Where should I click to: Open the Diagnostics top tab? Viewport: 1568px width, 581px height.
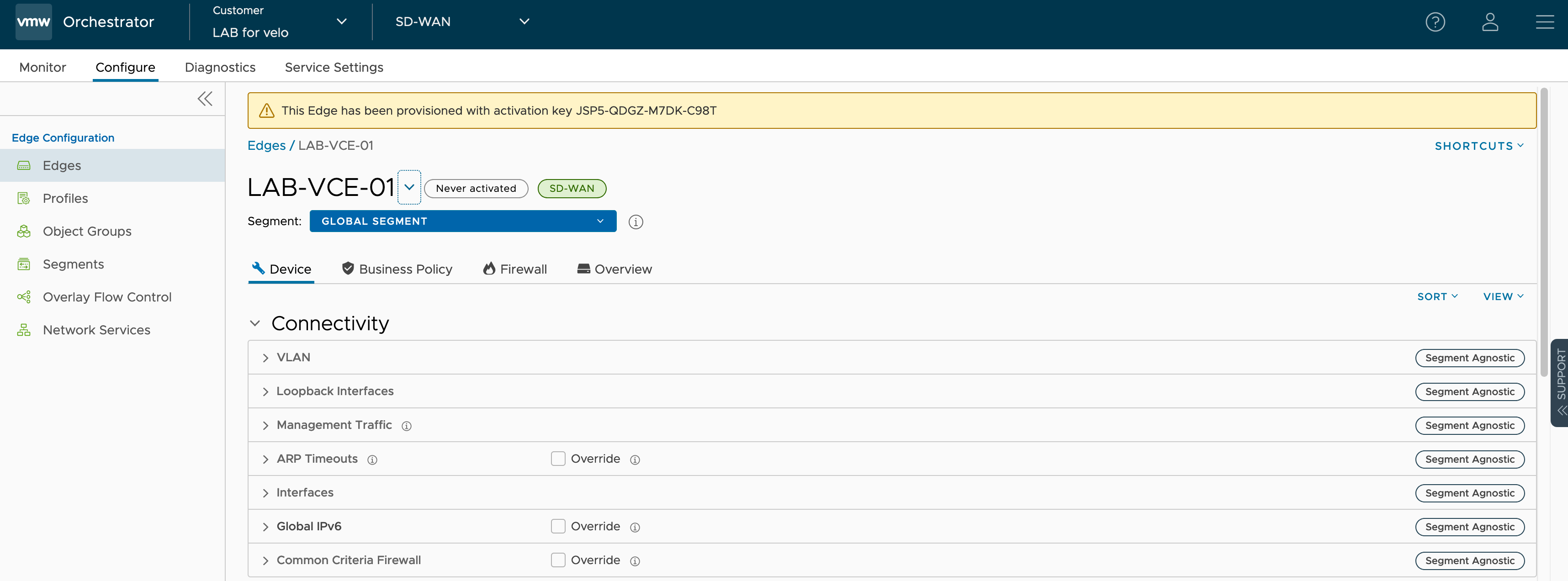click(220, 68)
